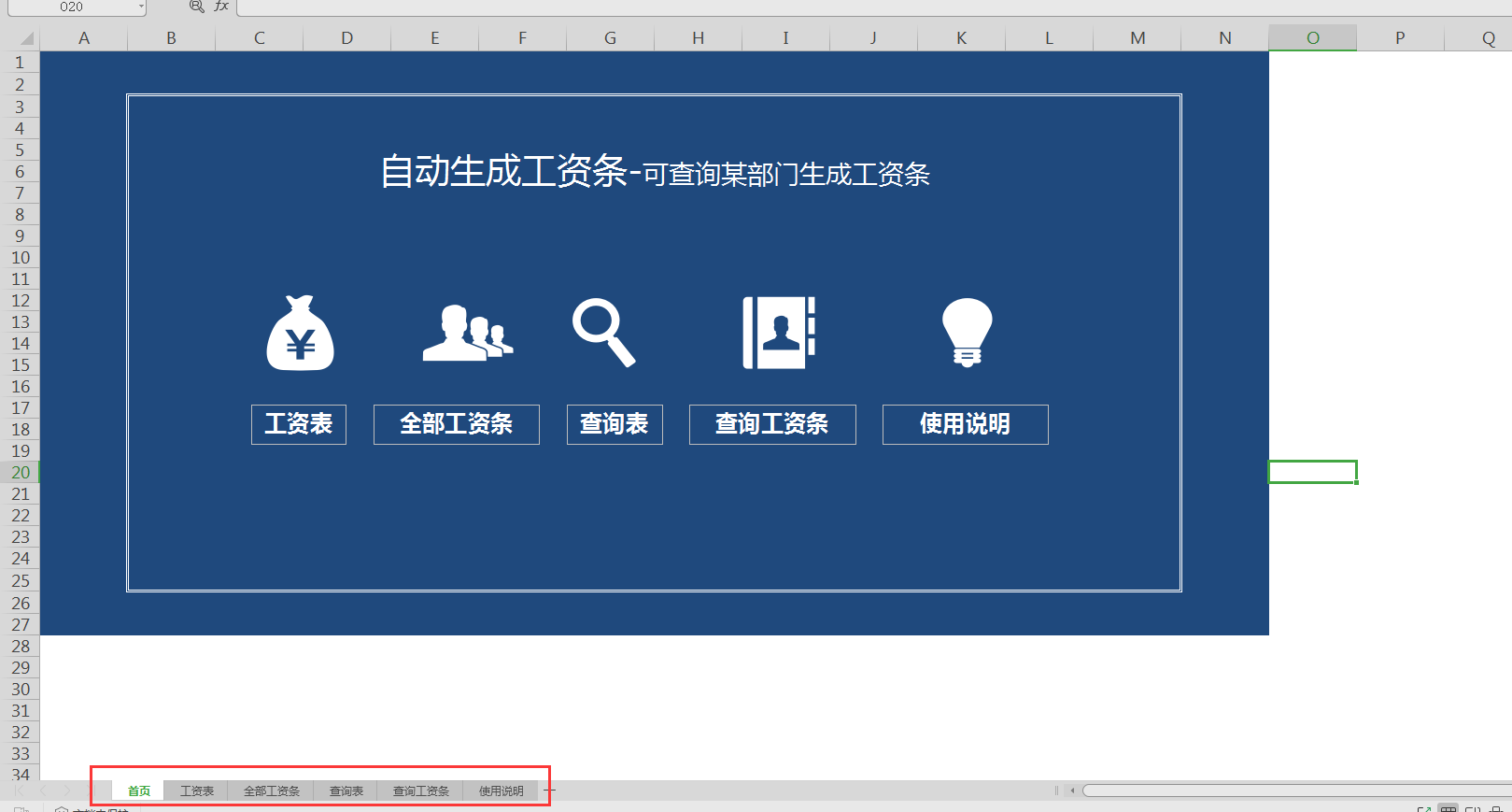Click the magnifying glass icon above 查询表
1512x812 pixels.
click(603, 333)
